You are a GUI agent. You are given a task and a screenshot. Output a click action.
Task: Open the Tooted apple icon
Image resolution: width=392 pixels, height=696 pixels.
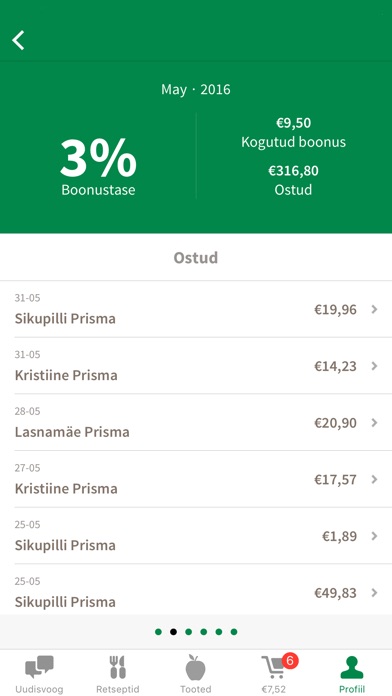[x=196, y=667]
